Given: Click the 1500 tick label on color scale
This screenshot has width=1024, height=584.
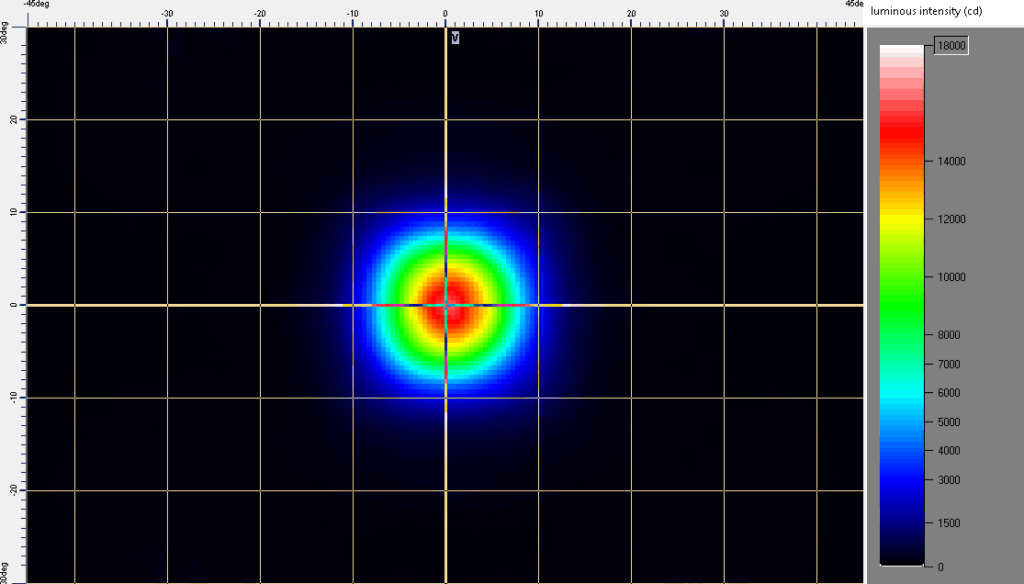Looking at the screenshot, I should [x=949, y=523].
